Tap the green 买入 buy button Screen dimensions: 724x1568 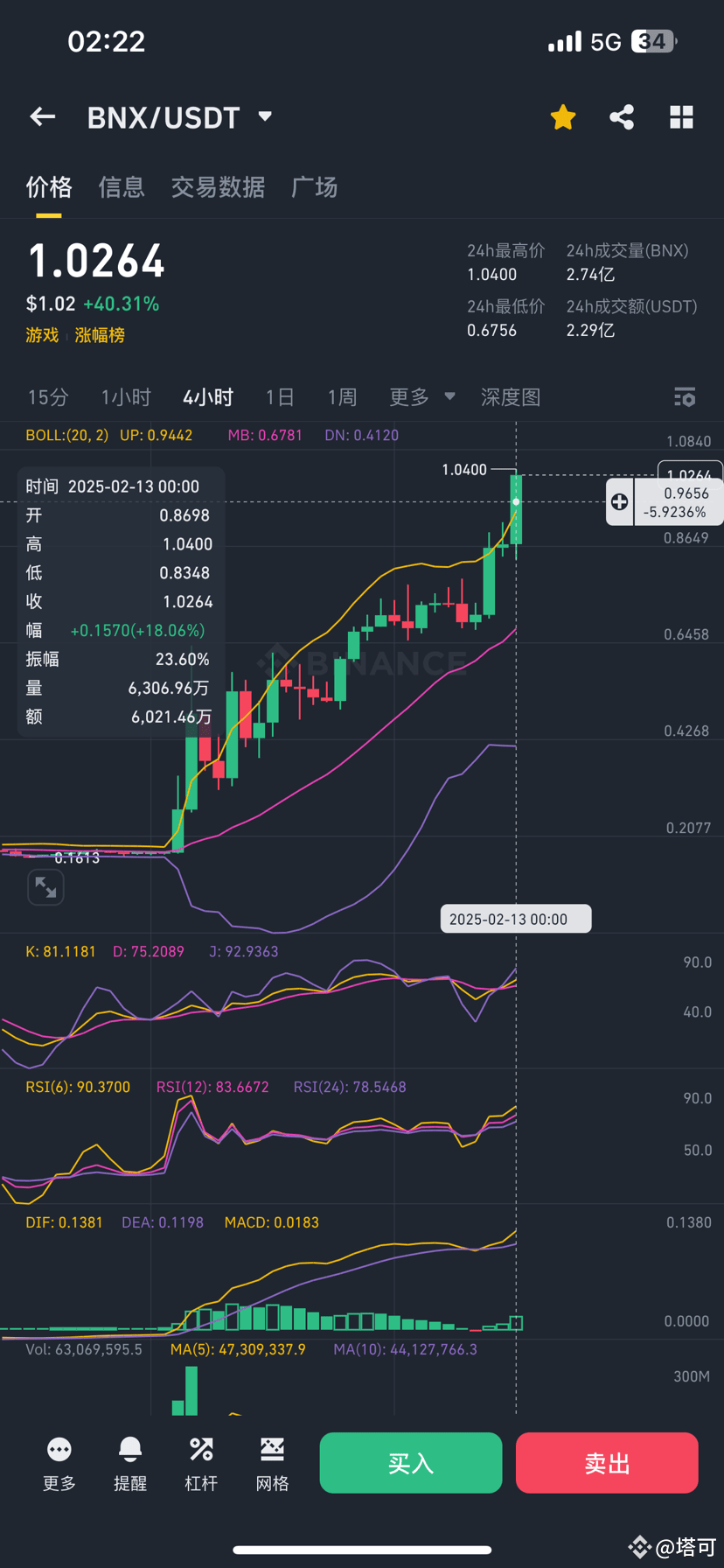pyautogui.click(x=411, y=1463)
